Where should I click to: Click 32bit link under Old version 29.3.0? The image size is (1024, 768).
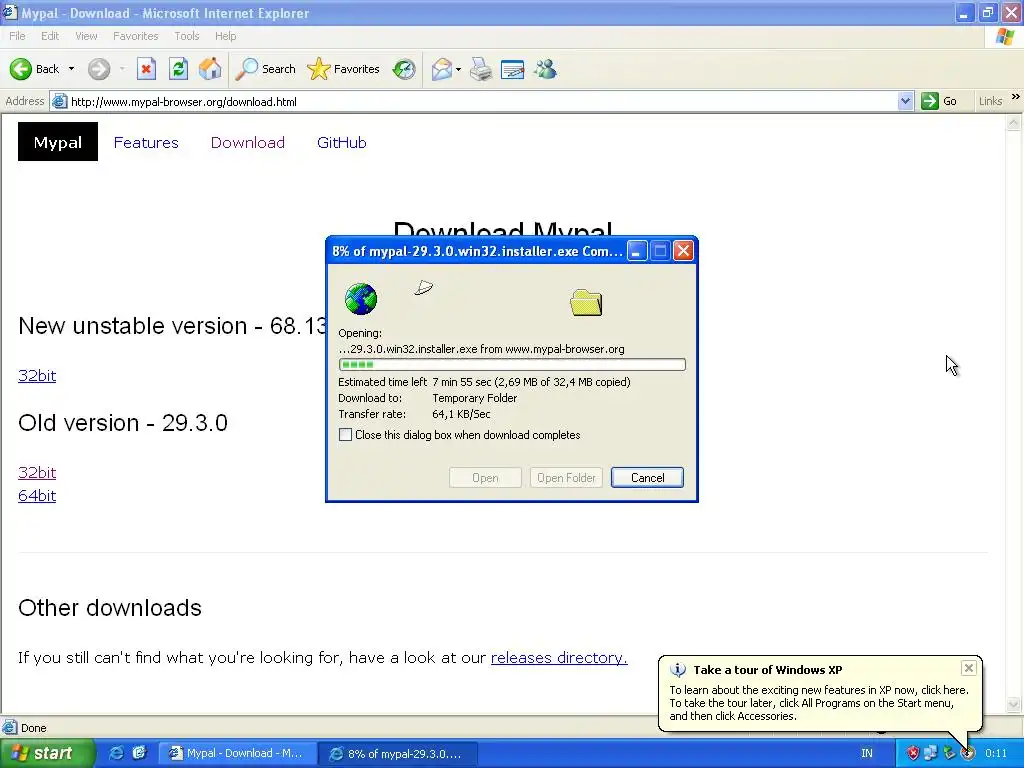click(37, 472)
